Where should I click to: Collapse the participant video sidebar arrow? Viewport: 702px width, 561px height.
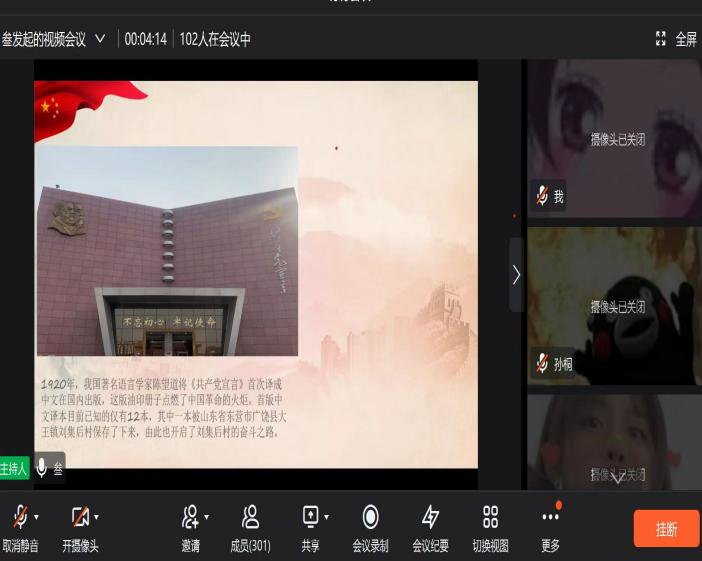(516, 274)
